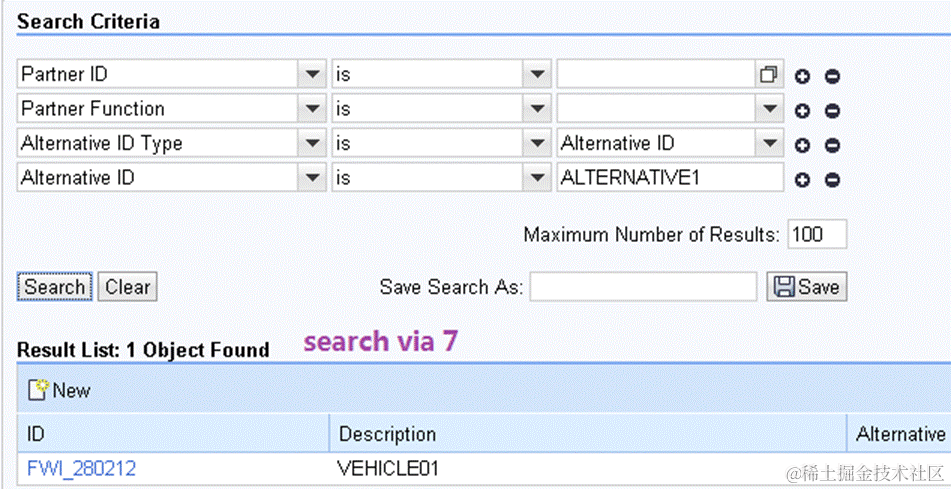The width and height of the screenshot is (951, 489).
Task: Open operator dropdown in Partner Function row
Action: [x=536, y=110]
